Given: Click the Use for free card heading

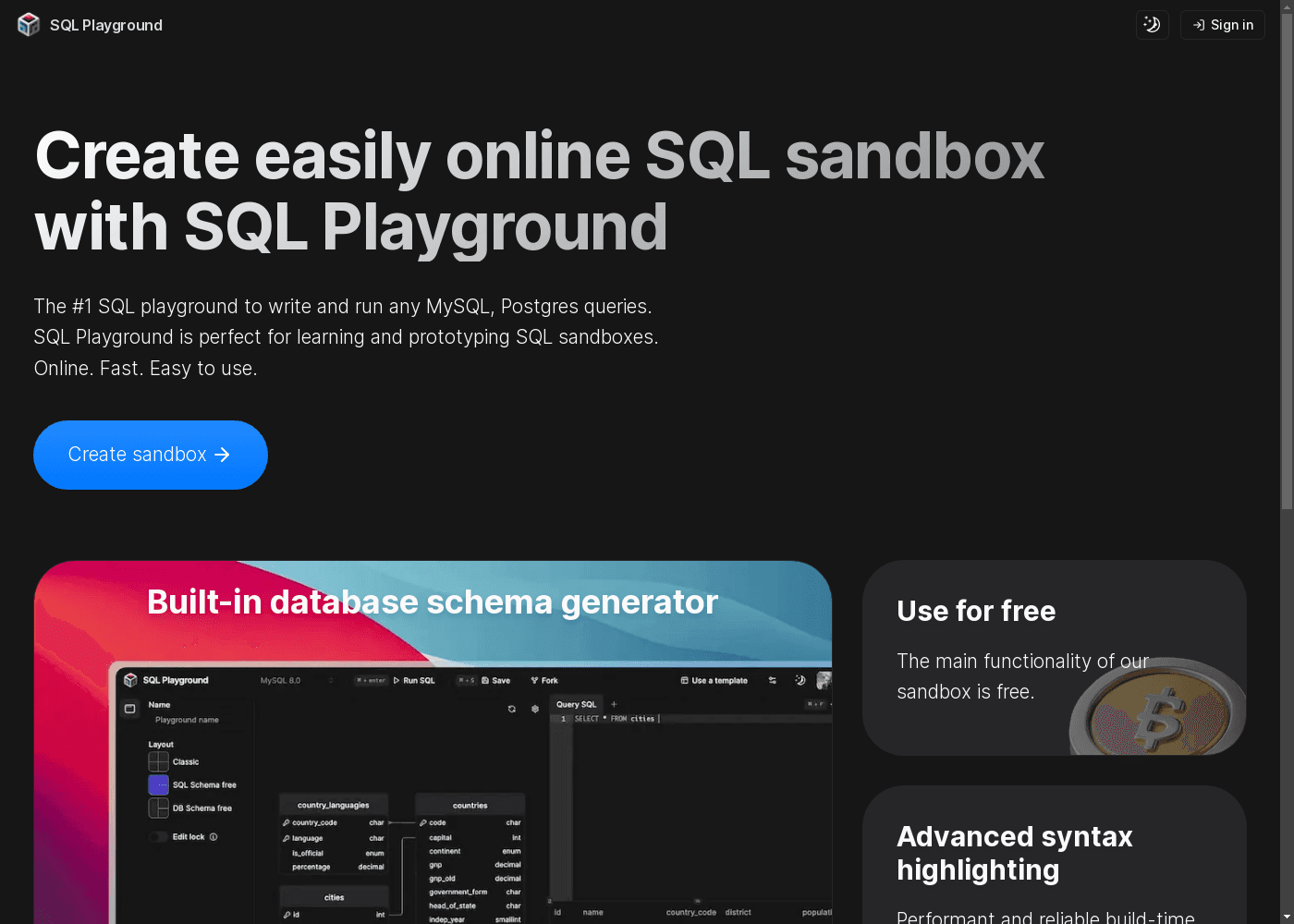Looking at the screenshot, I should point(976,611).
